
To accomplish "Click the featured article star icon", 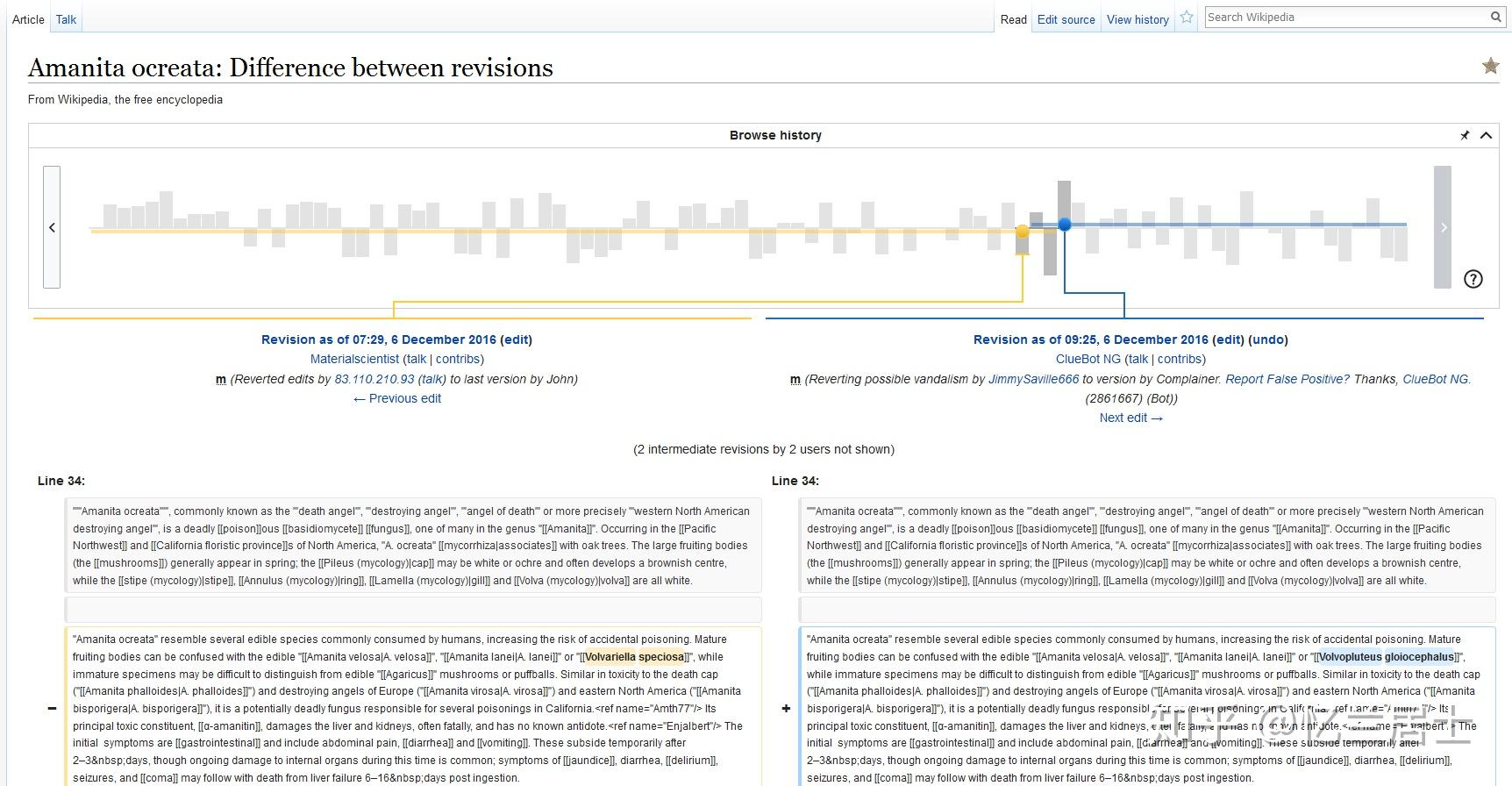I will [x=1490, y=66].
